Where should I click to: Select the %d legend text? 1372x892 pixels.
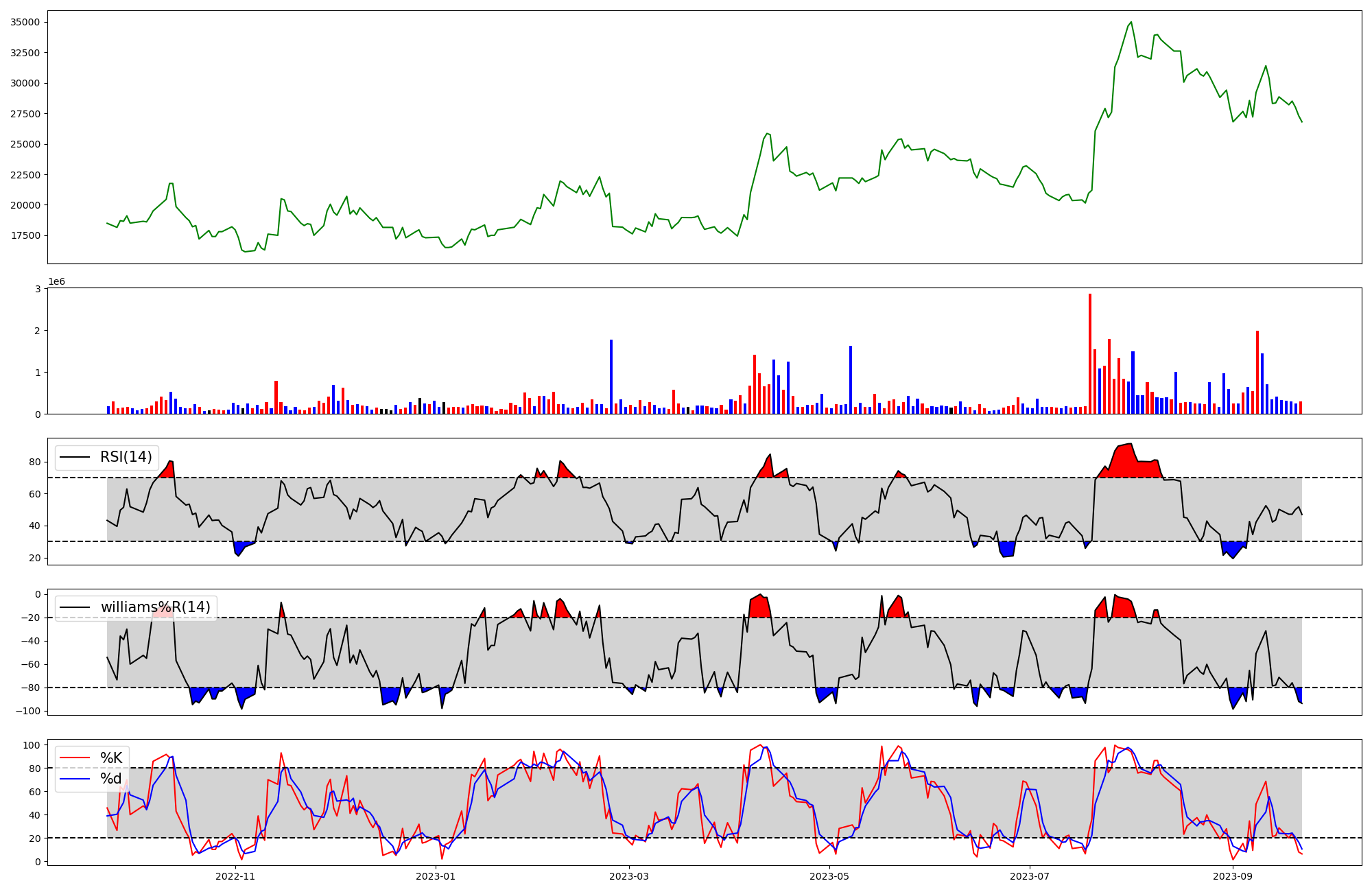pyautogui.click(x=111, y=779)
